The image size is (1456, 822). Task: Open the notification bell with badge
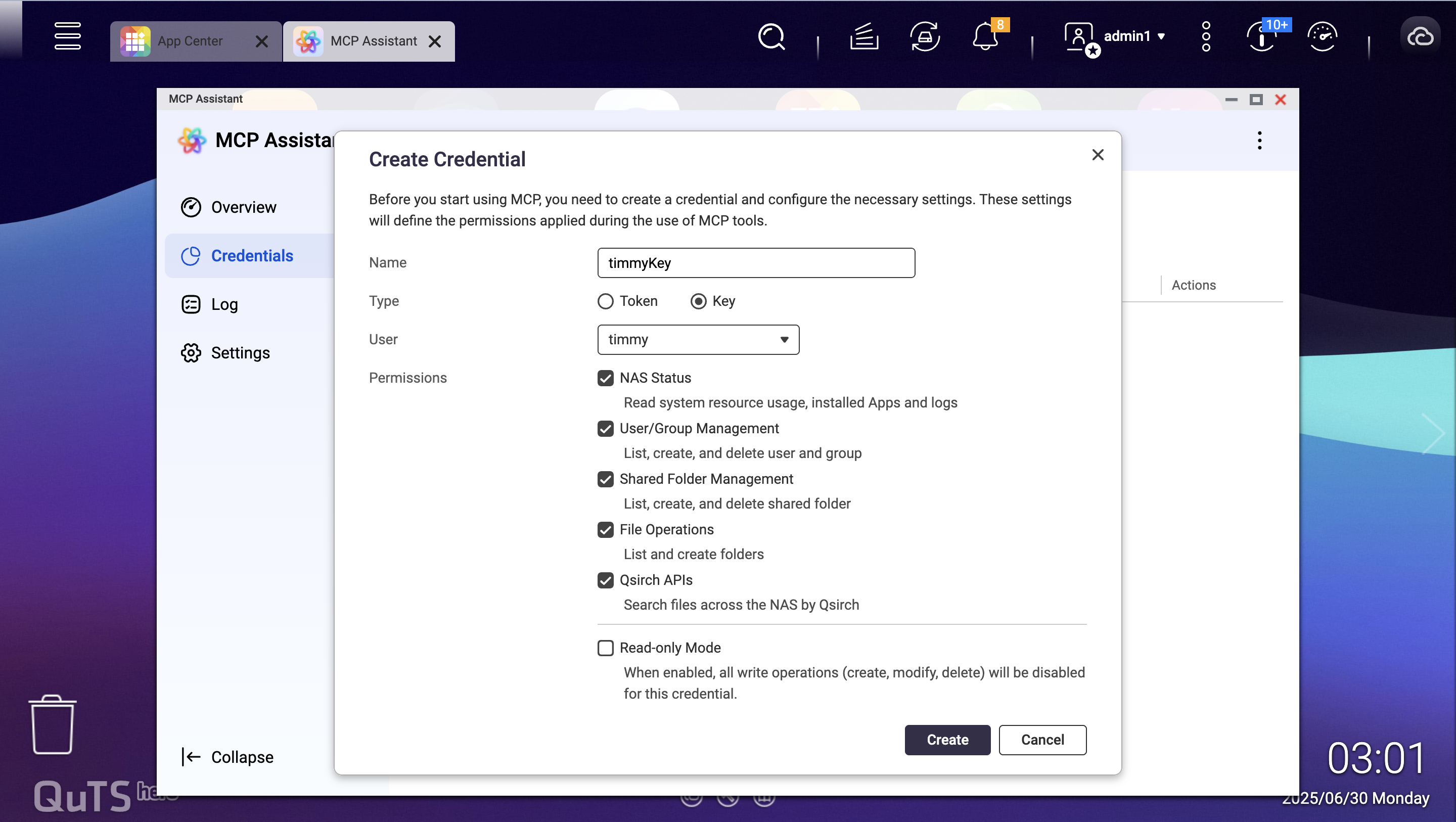tap(985, 37)
